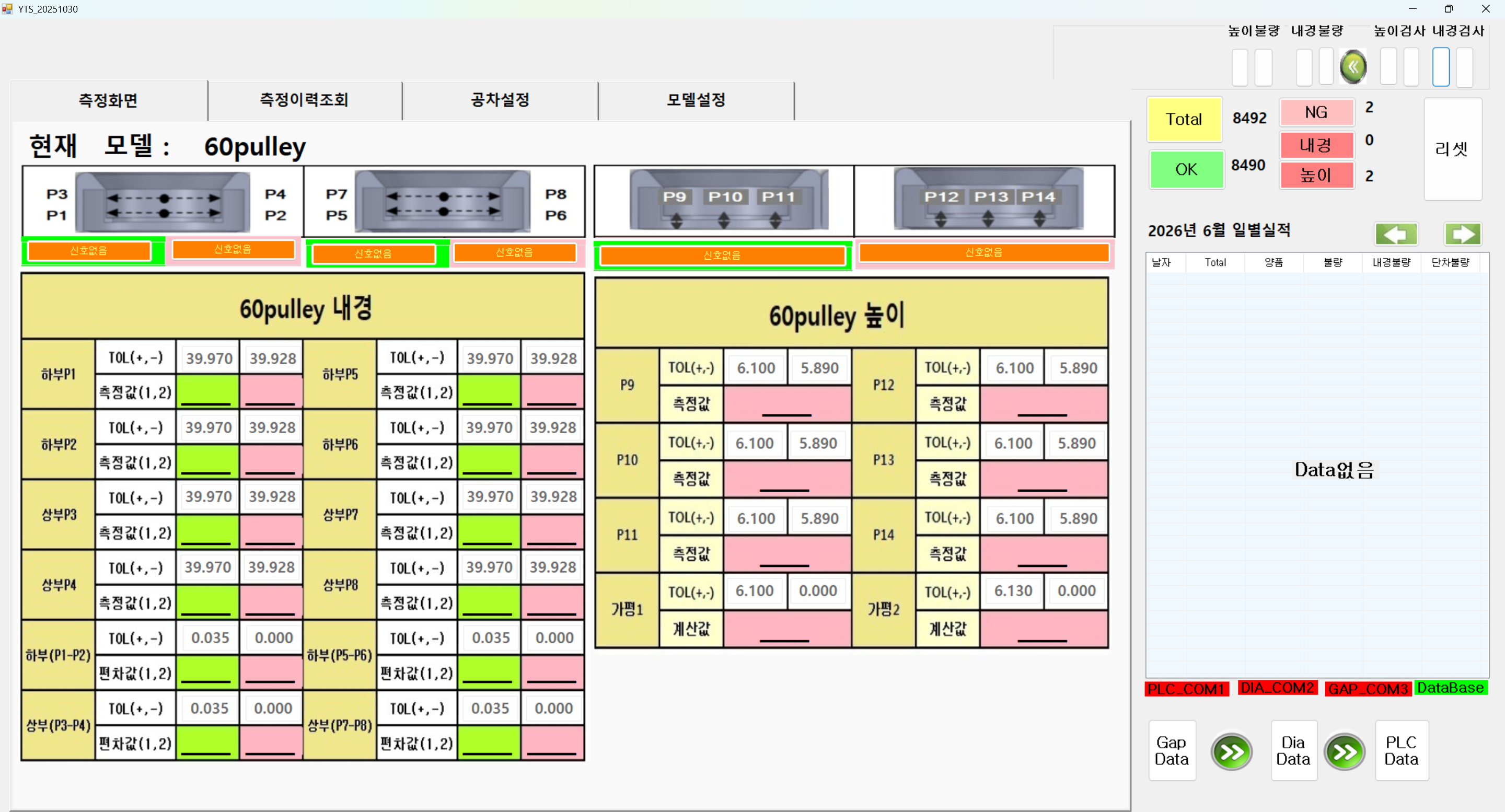Click the Data없음 message in daily table

(1335, 470)
